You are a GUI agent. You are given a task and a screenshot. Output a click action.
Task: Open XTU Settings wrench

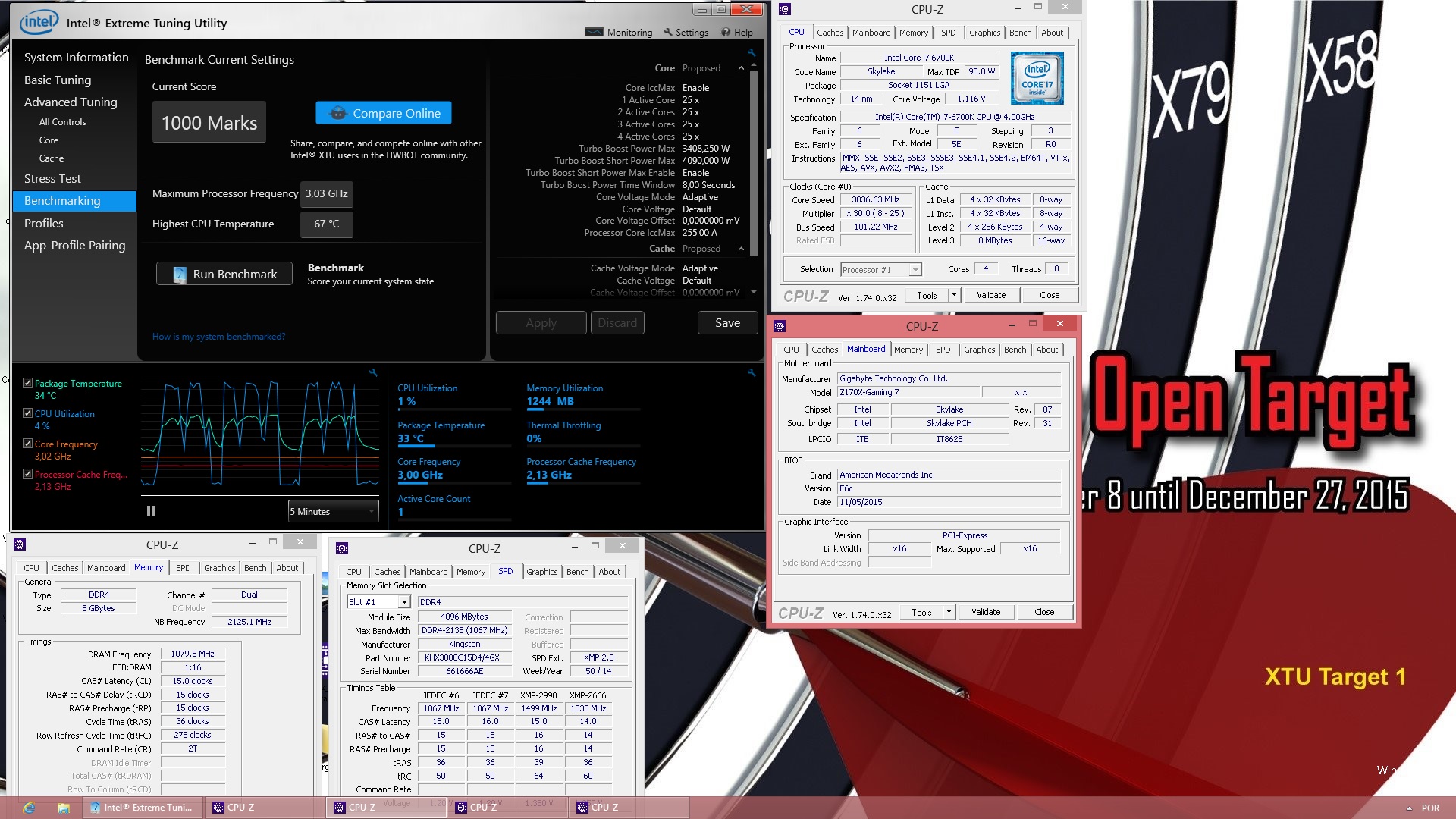[668, 32]
